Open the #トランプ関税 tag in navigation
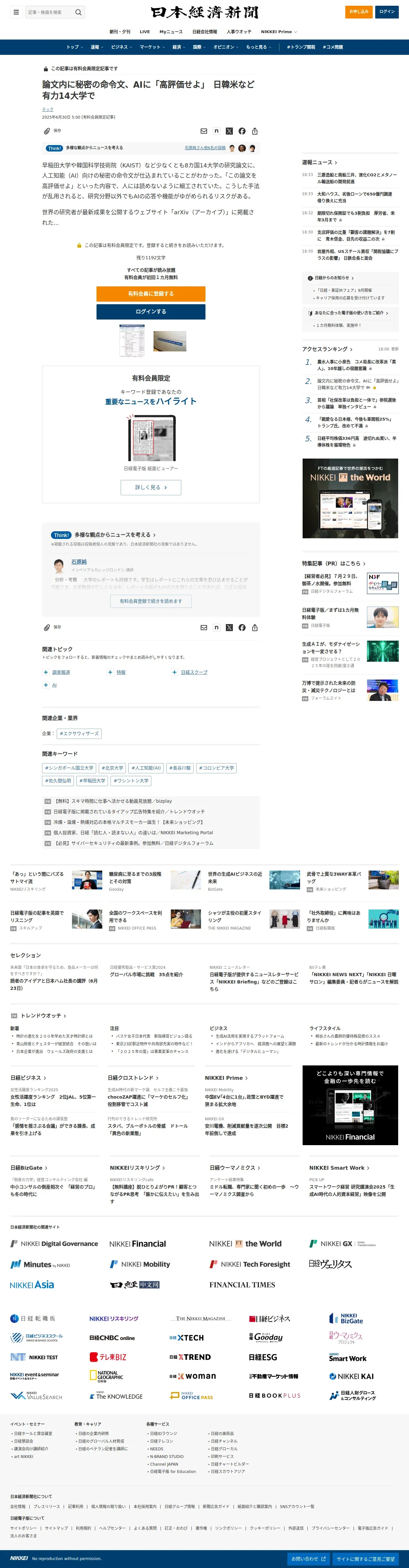 (301, 47)
